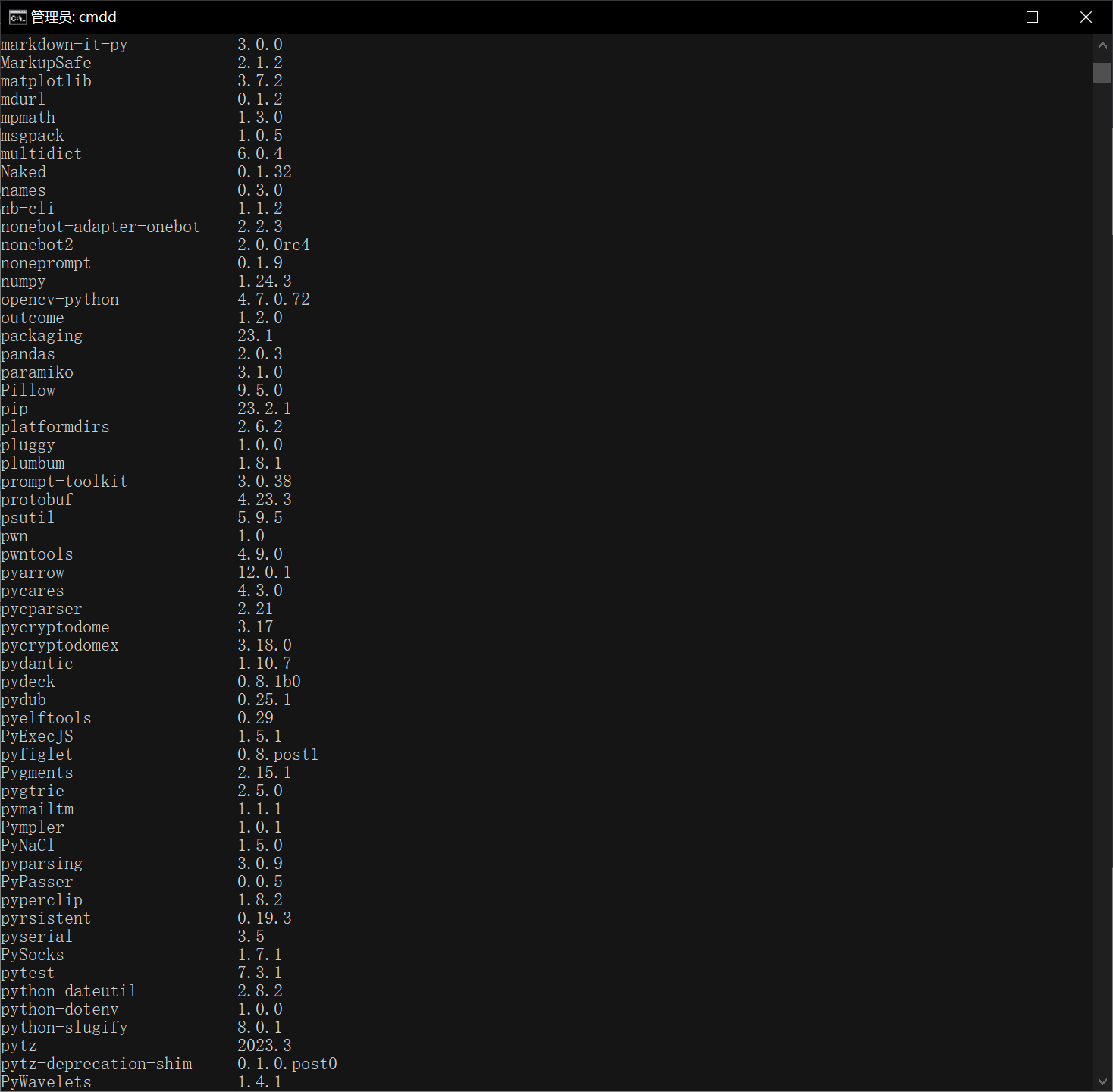Click matplotlib version 3.7.2
Screen dimensions: 1113x1092
point(260,81)
